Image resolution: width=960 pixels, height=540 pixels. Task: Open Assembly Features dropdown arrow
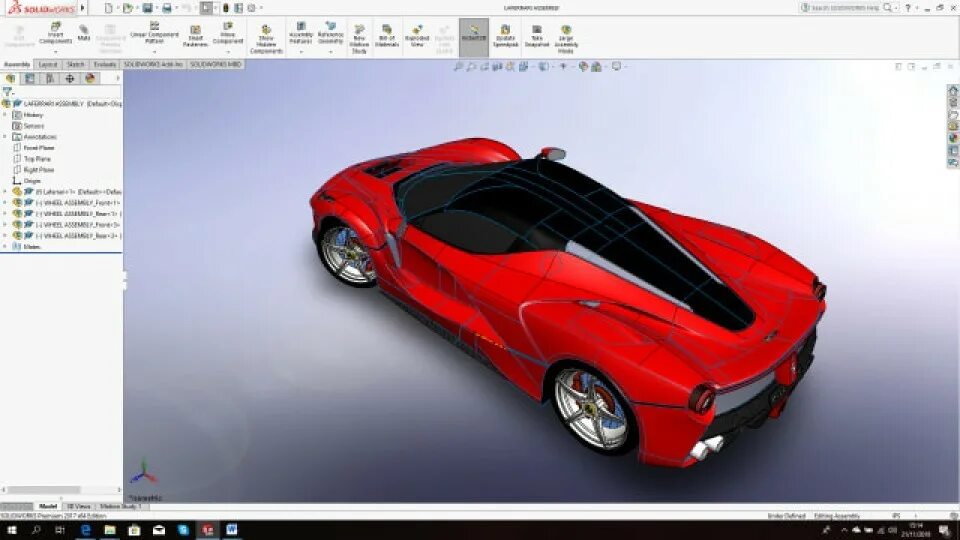pos(301,52)
